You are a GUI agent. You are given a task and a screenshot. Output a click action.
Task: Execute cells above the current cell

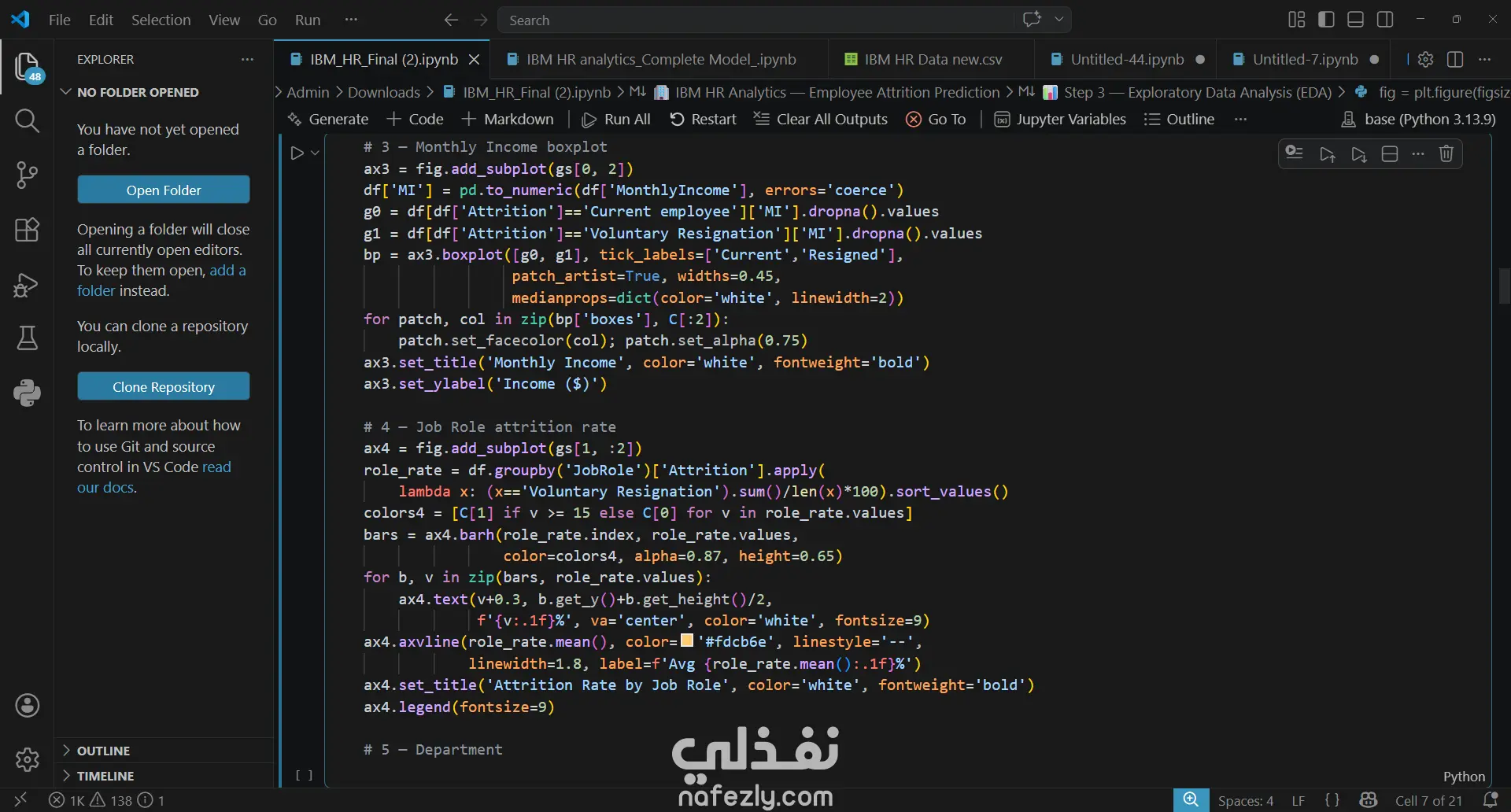[1328, 153]
